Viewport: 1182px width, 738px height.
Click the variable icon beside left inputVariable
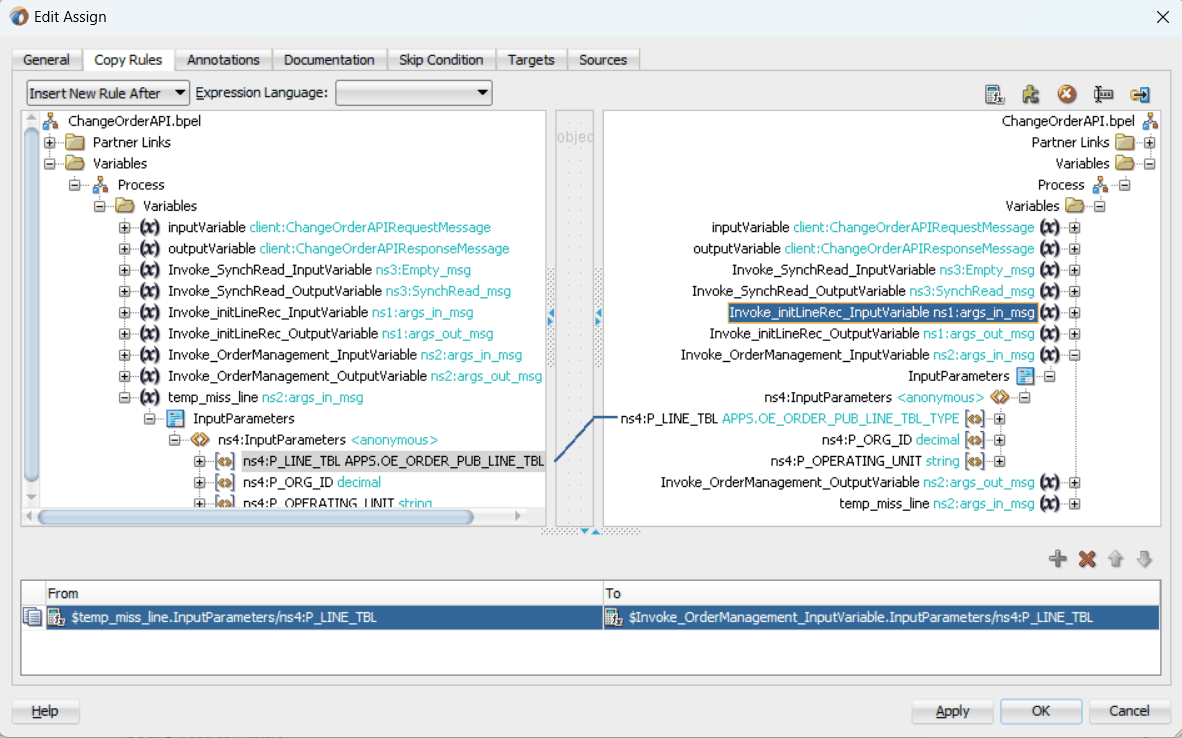tap(149, 227)
